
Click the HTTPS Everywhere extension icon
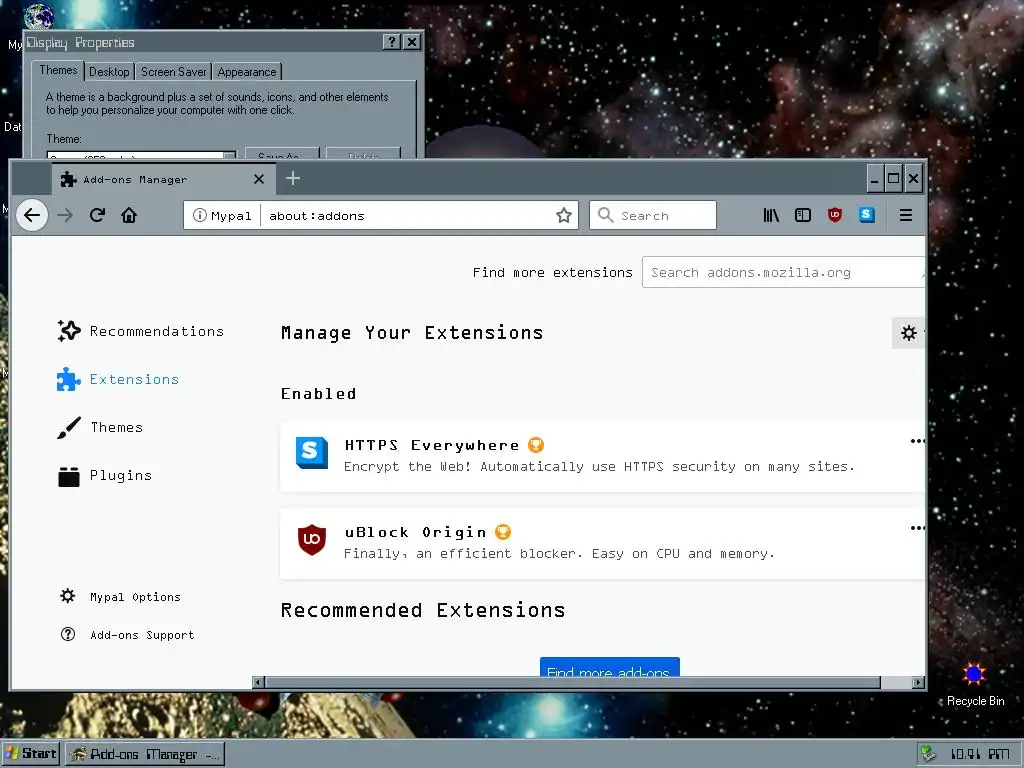click(x=312, y=453)
